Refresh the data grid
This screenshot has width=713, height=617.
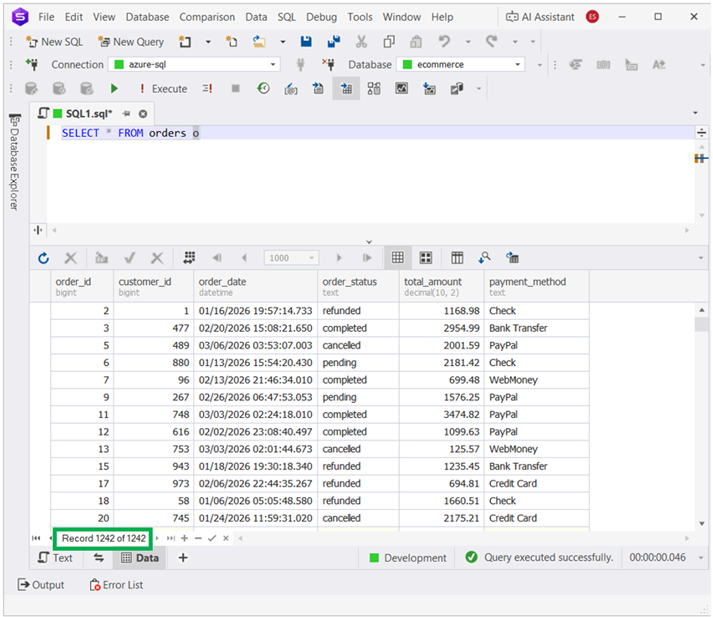point(43,258)
